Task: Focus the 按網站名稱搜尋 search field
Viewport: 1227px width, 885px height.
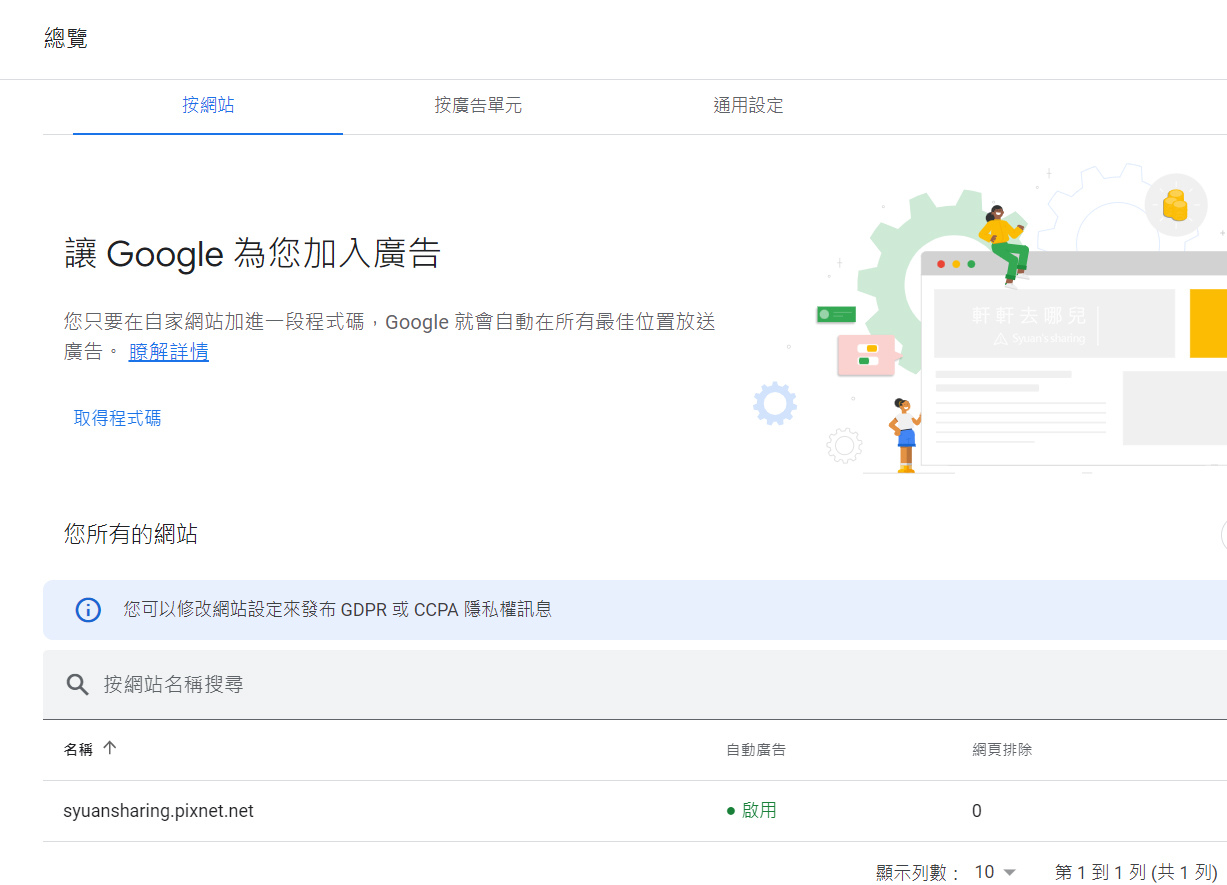Action: coord(635,684)
